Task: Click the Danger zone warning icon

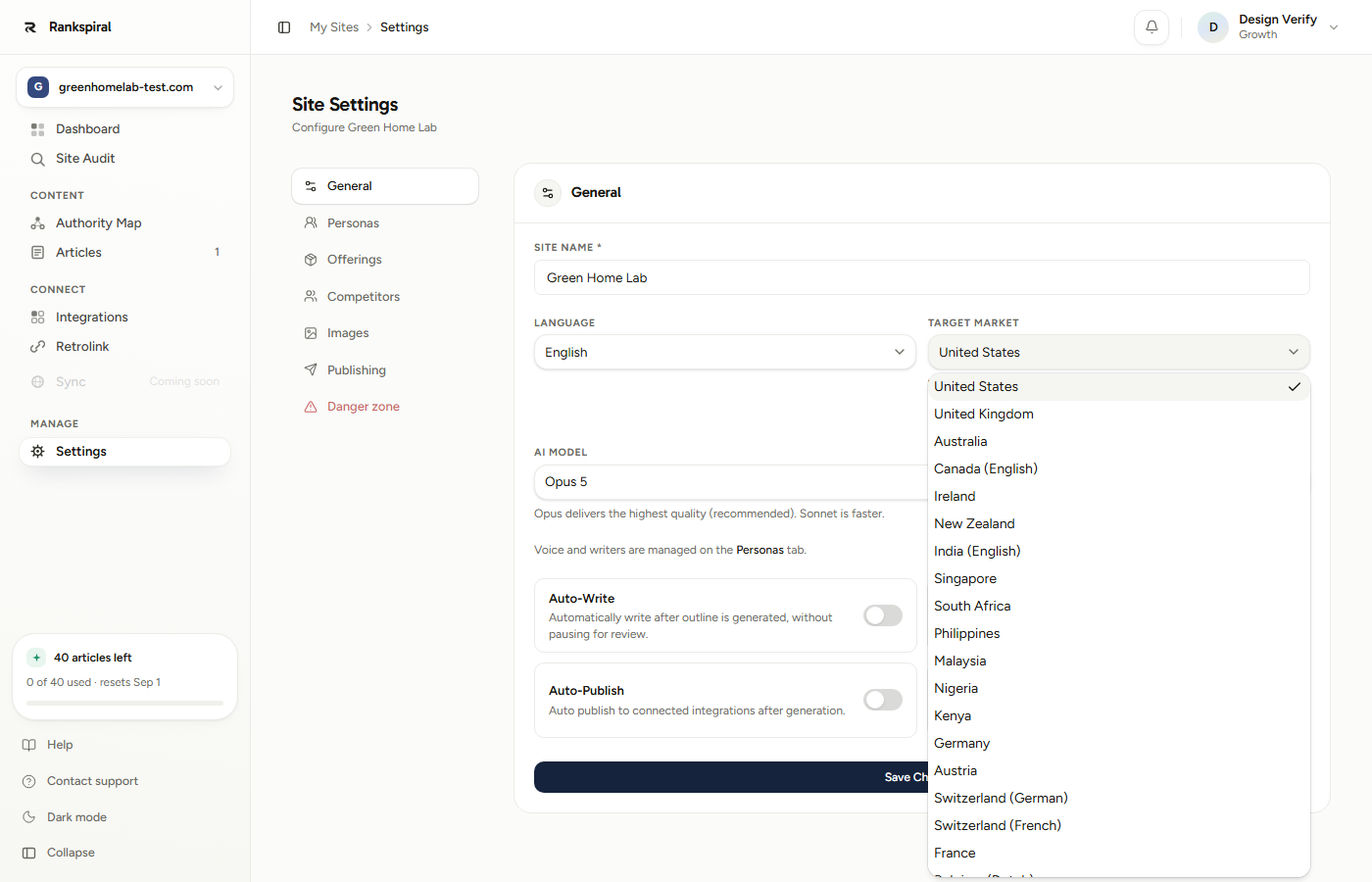Action: (311, 407)
